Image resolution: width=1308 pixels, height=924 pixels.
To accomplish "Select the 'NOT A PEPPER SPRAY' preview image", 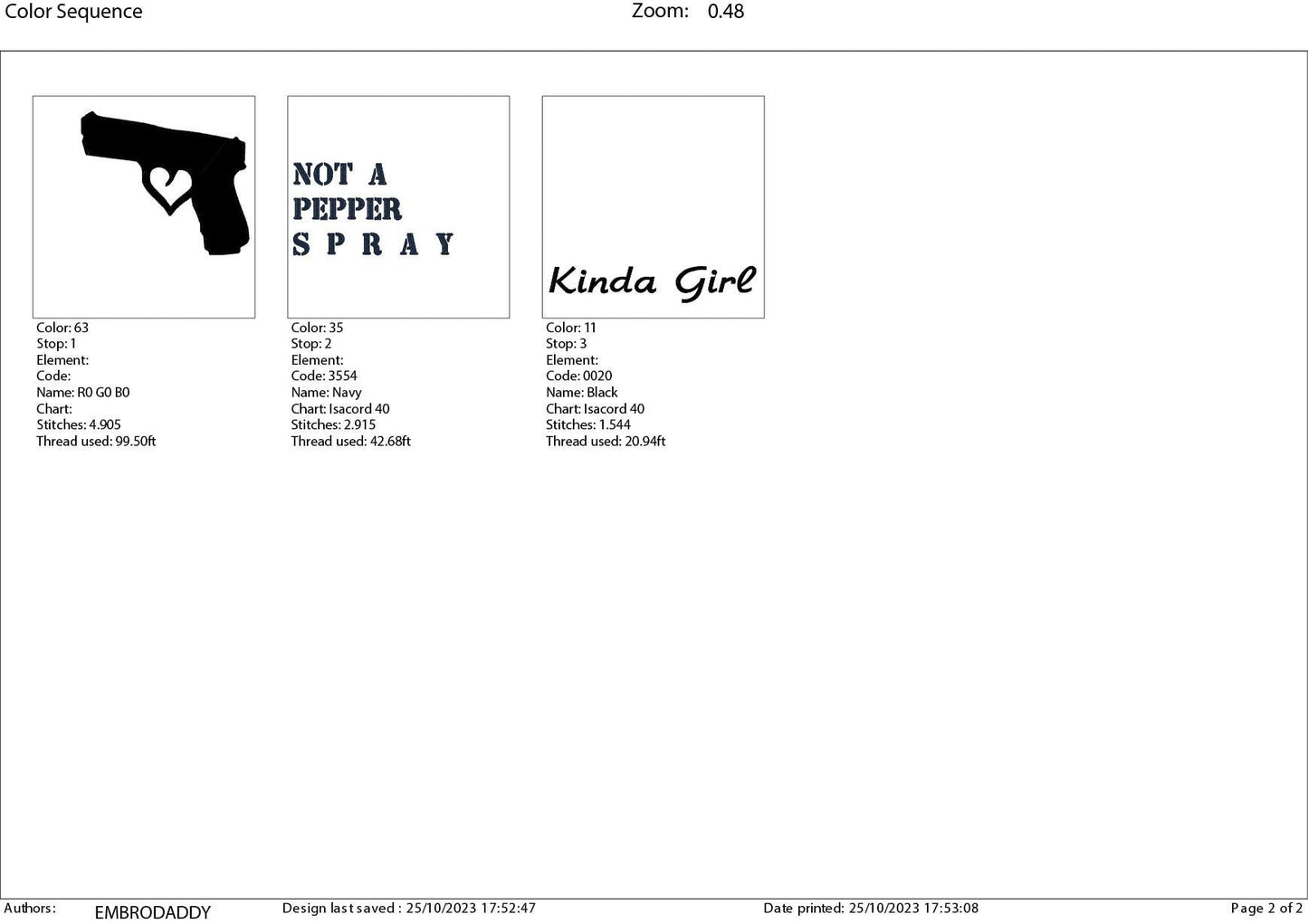I will tap(398, 206).
